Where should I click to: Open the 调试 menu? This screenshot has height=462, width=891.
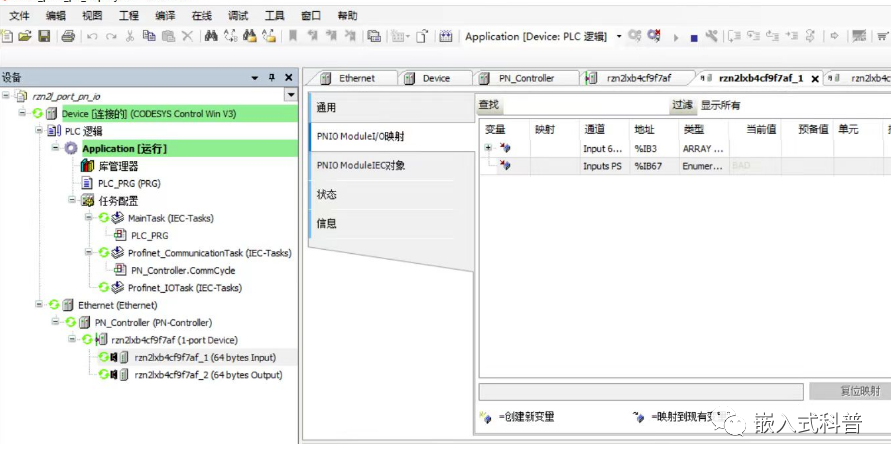click(x=238, y=16)
